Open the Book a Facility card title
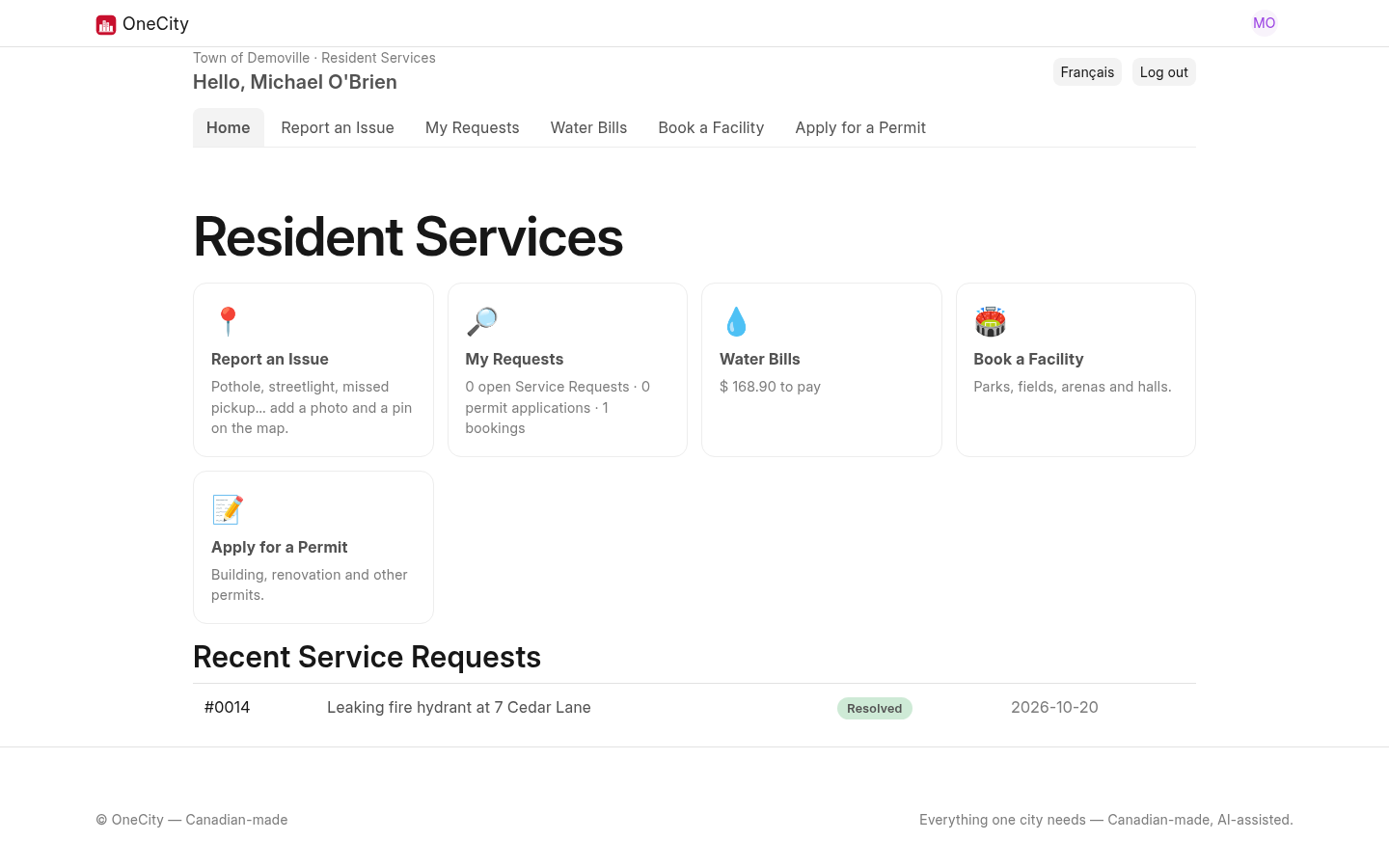The height and width of the screenshot is (868, 1389). click(1028, 359)
